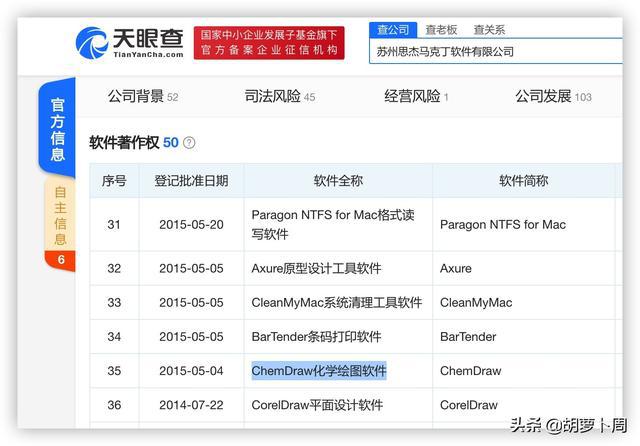Viewport: 640px width, 446px height.
Task: Click the 序号 column header
Action: point(114,181)
